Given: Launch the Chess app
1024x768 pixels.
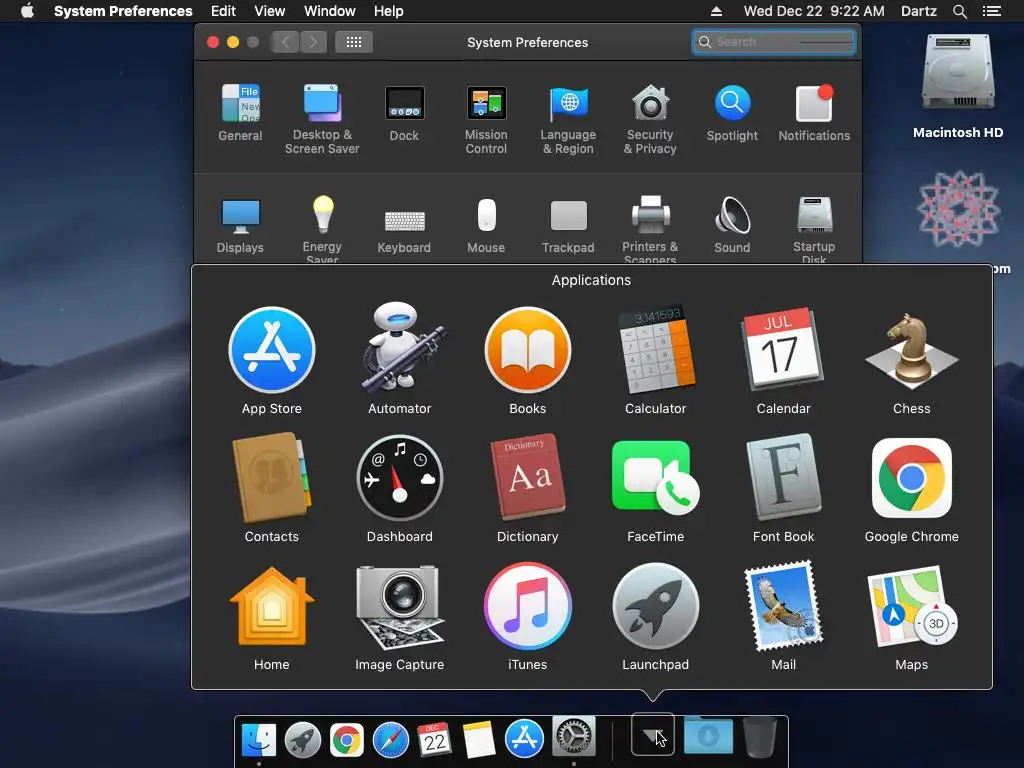Looking at the screenshot, I should [912, 351].
